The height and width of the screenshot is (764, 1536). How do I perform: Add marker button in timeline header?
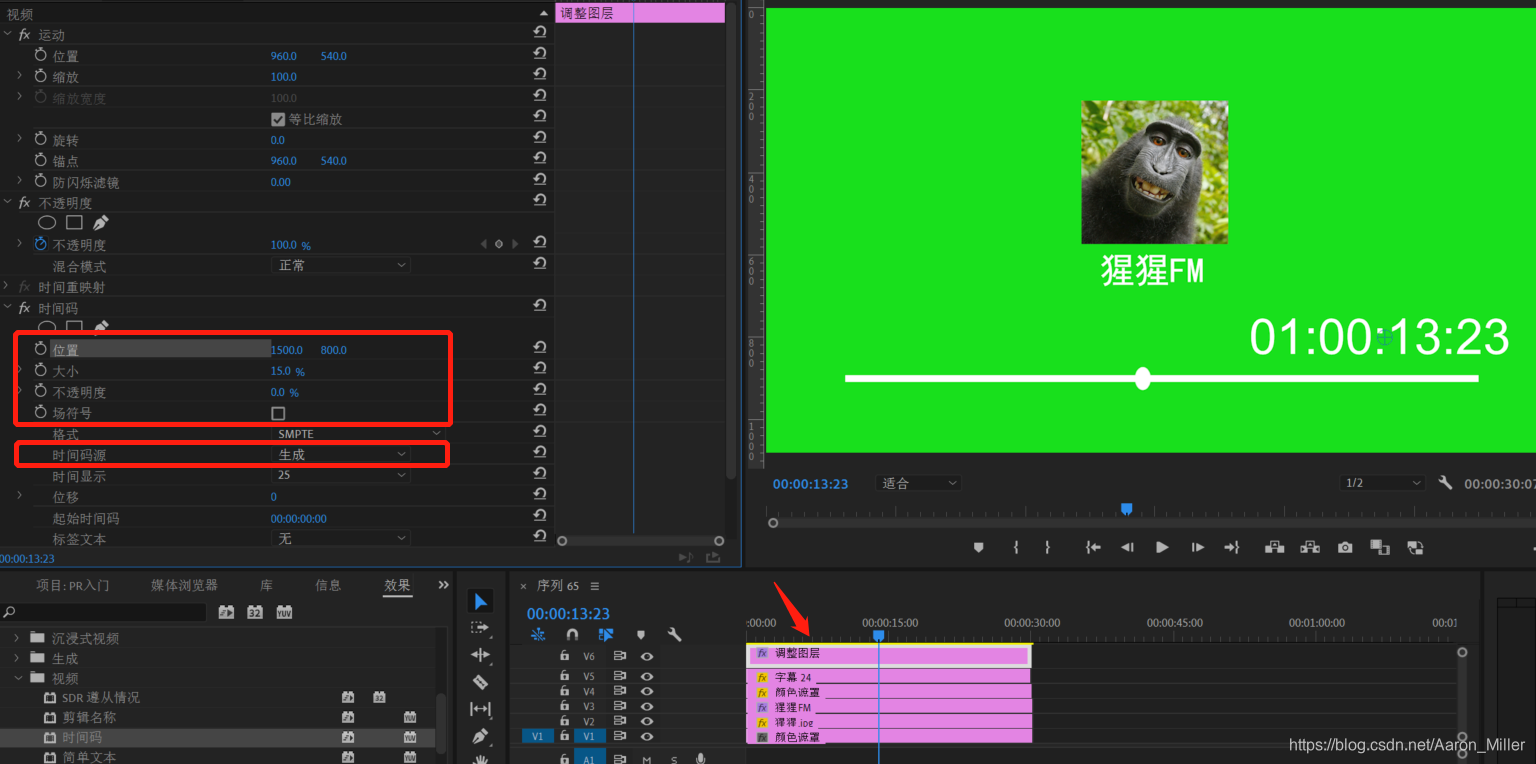(641, 634)
